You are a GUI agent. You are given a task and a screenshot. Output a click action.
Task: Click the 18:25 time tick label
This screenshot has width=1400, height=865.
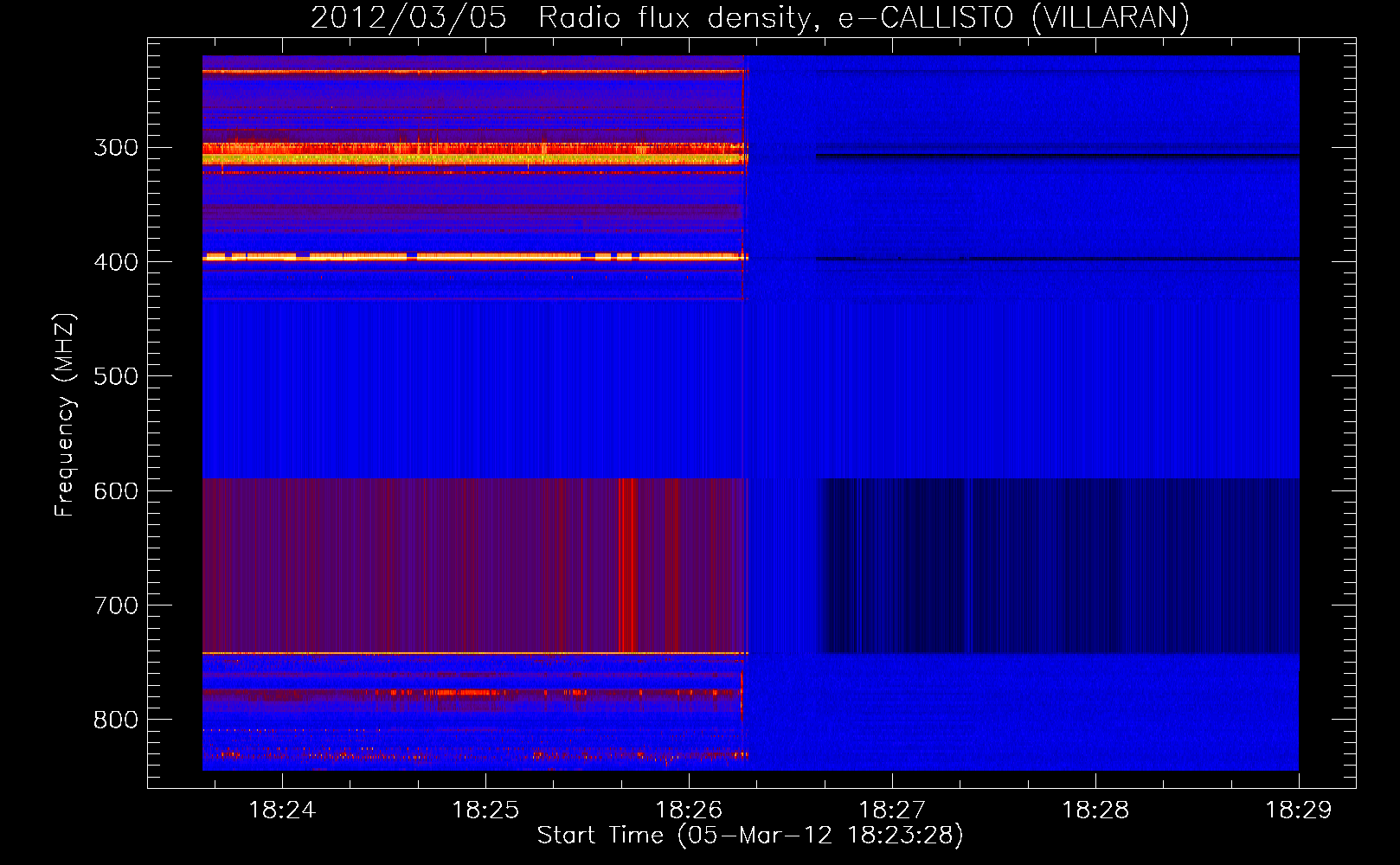click(x=485, y=810)
